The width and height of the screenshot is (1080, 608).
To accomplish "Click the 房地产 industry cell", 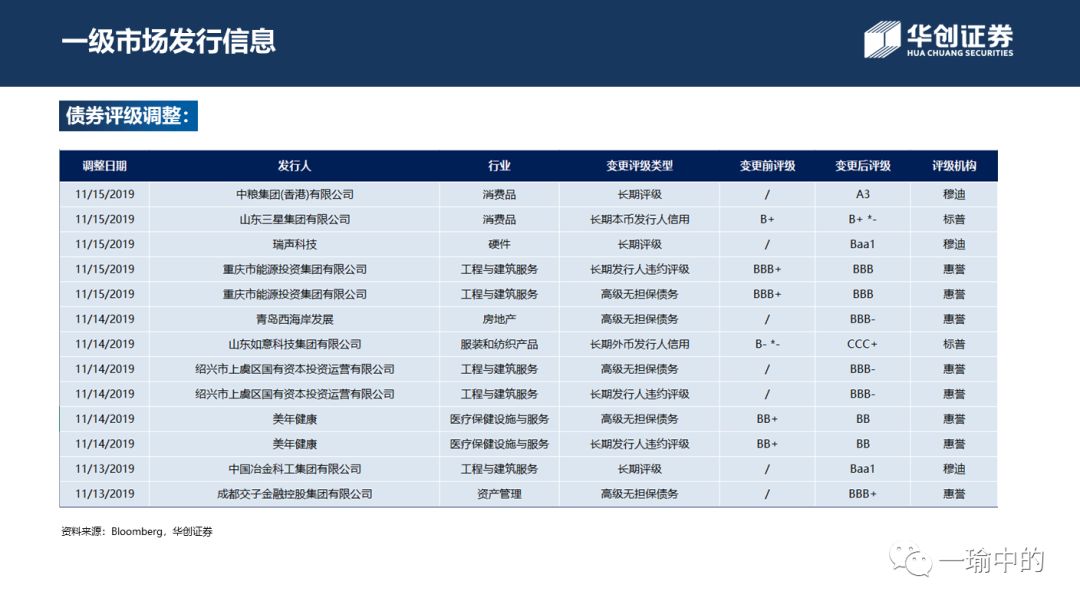I will (499, 319).
